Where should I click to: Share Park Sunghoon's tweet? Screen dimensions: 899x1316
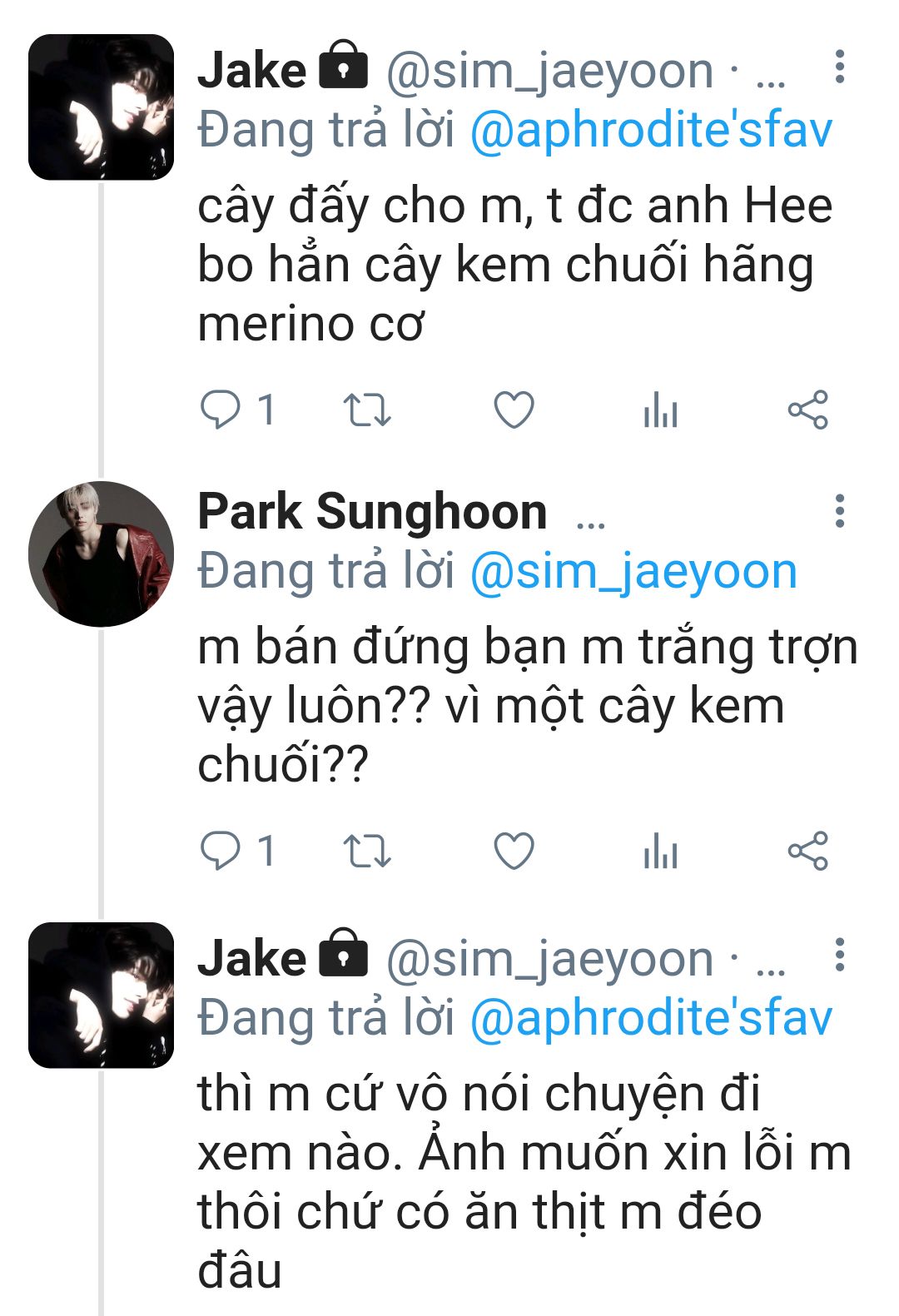807,851
